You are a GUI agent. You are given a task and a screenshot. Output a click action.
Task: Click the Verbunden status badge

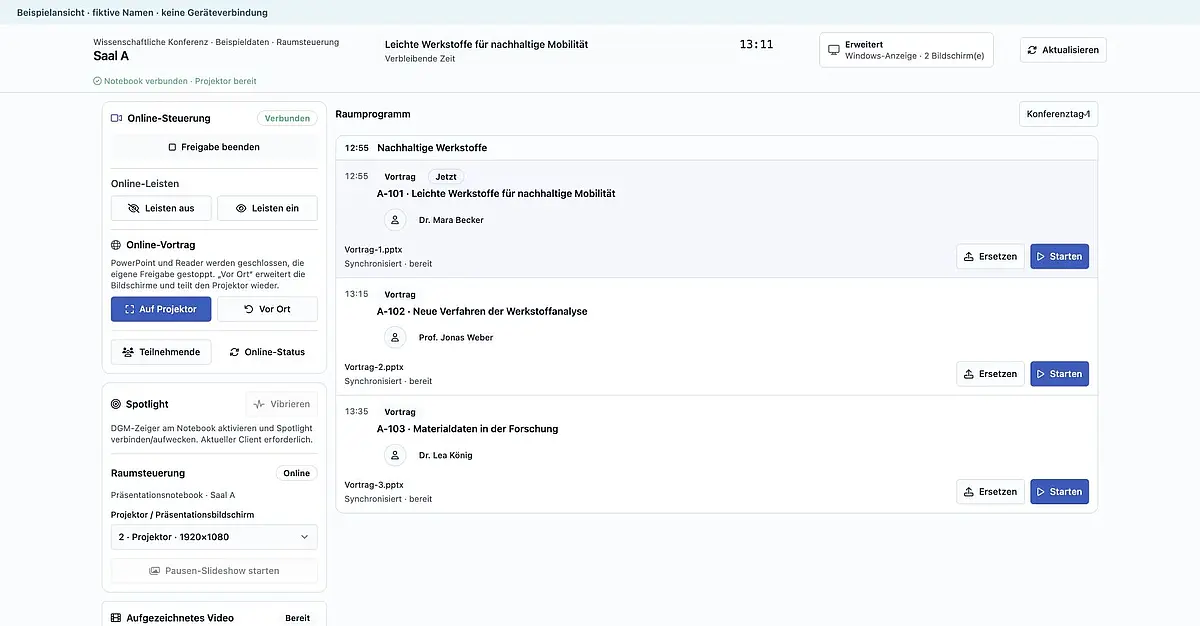(x=287, y=118)
